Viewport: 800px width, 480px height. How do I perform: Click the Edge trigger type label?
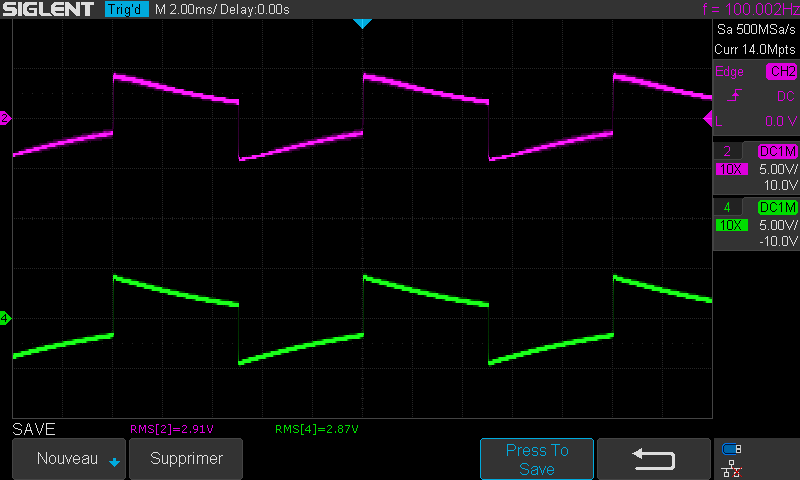coord(729,71)
